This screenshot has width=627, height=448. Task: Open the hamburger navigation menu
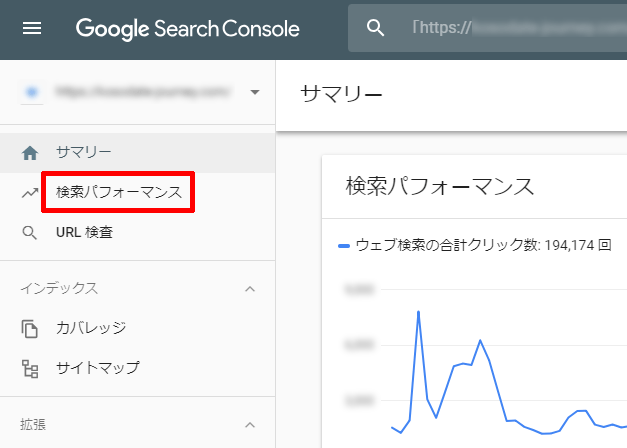click(32, 28)
